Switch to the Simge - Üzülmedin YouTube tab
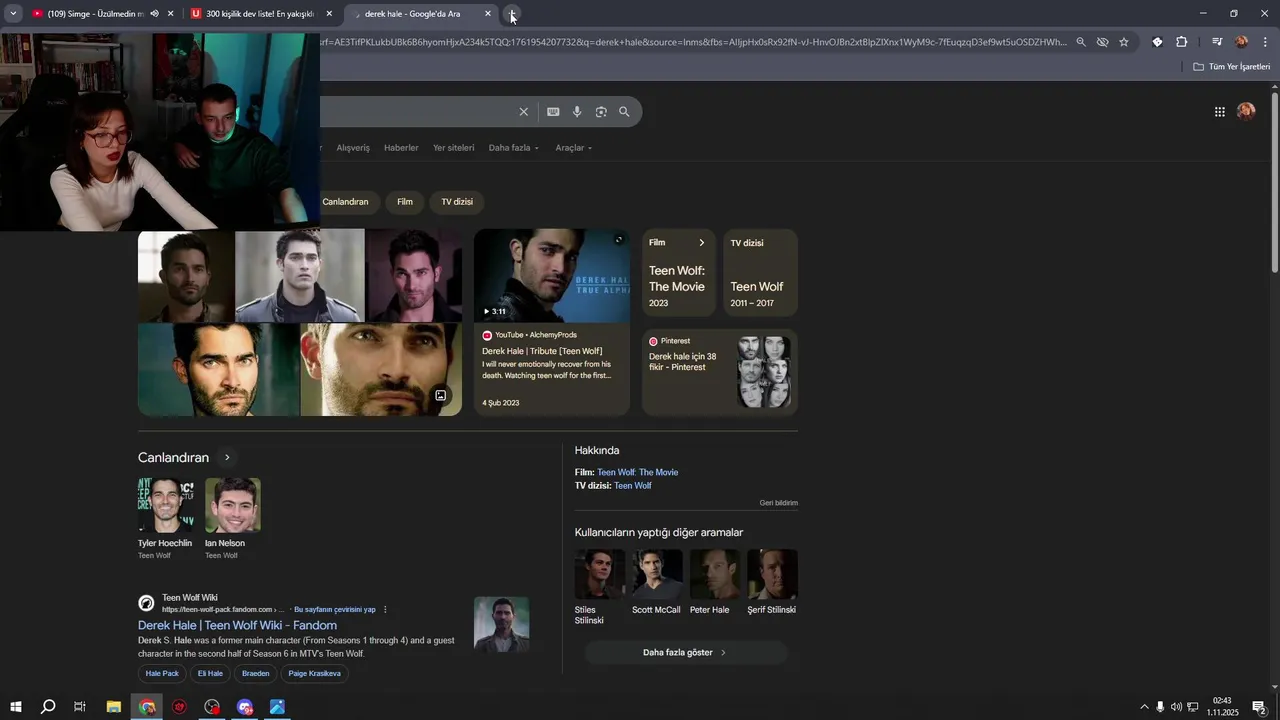The height and width of the screenshot is (720, 1280). coord(95,14)
